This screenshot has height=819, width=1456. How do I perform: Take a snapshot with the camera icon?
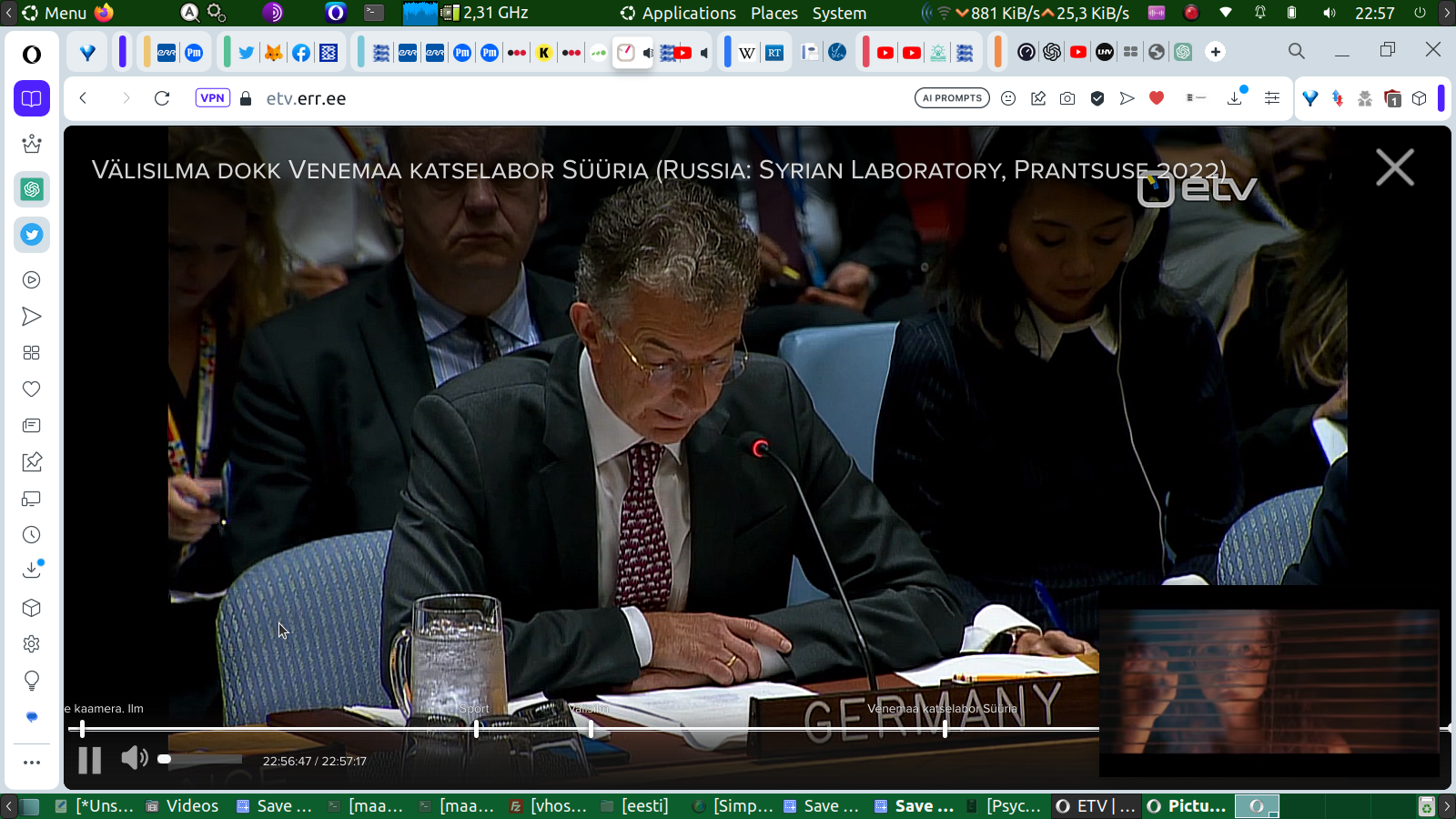(1067, 98)
